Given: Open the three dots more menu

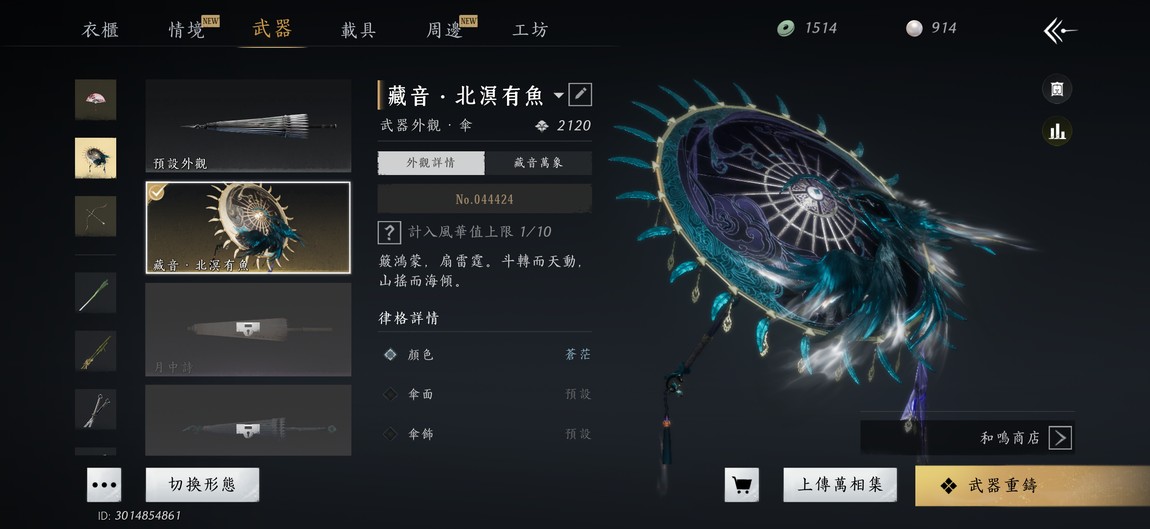Looking at the screenshot, I should click(104, 485).
